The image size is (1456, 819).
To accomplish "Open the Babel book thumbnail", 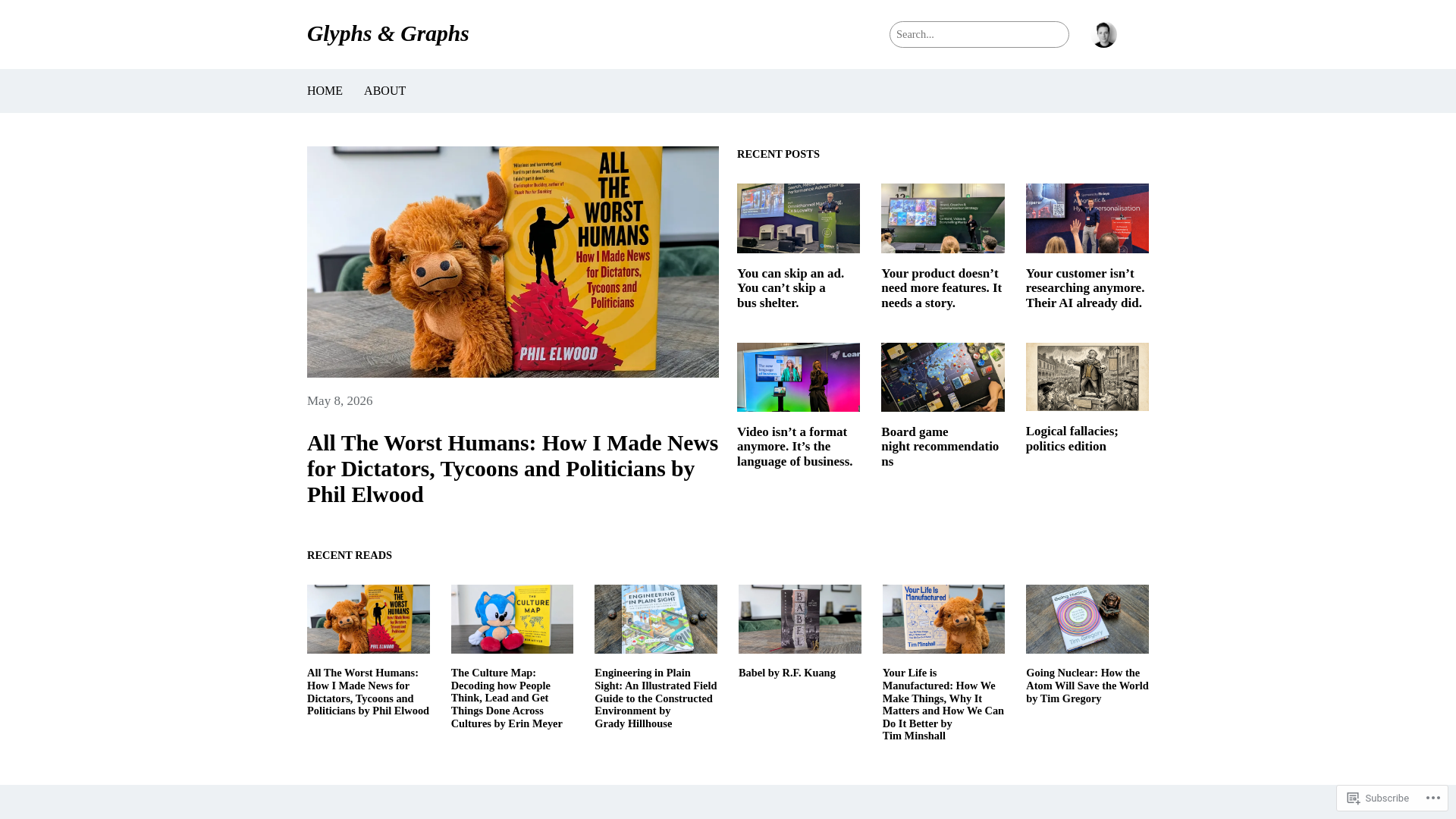I will coord(800,619).
